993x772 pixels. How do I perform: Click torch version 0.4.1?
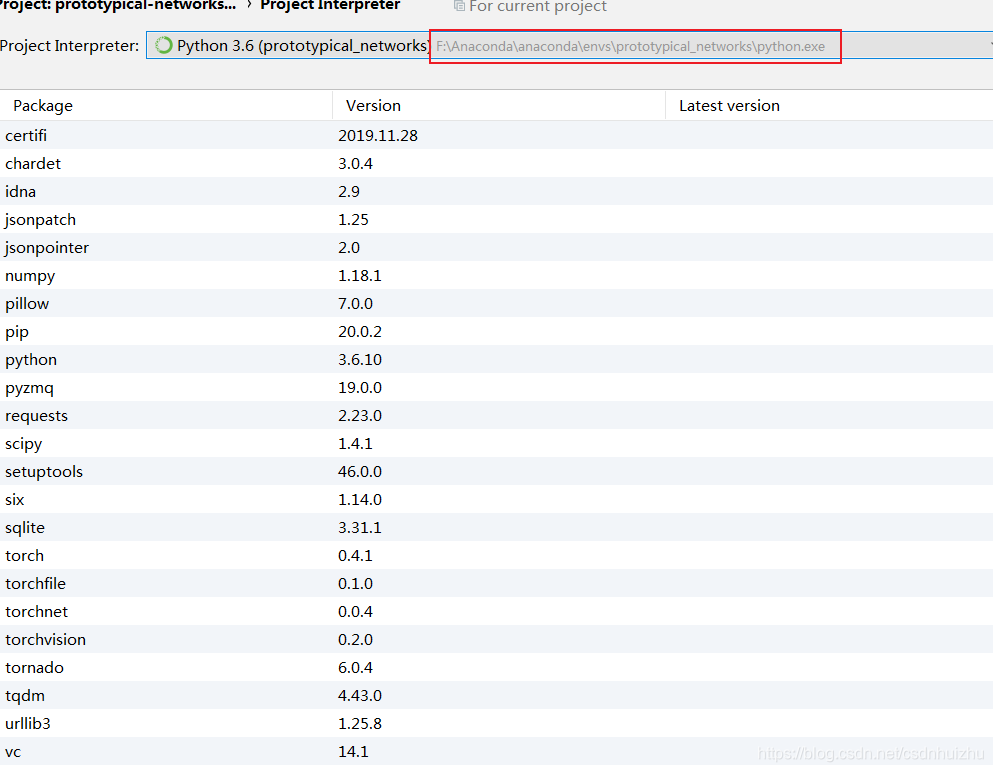[x=355, y=555]
